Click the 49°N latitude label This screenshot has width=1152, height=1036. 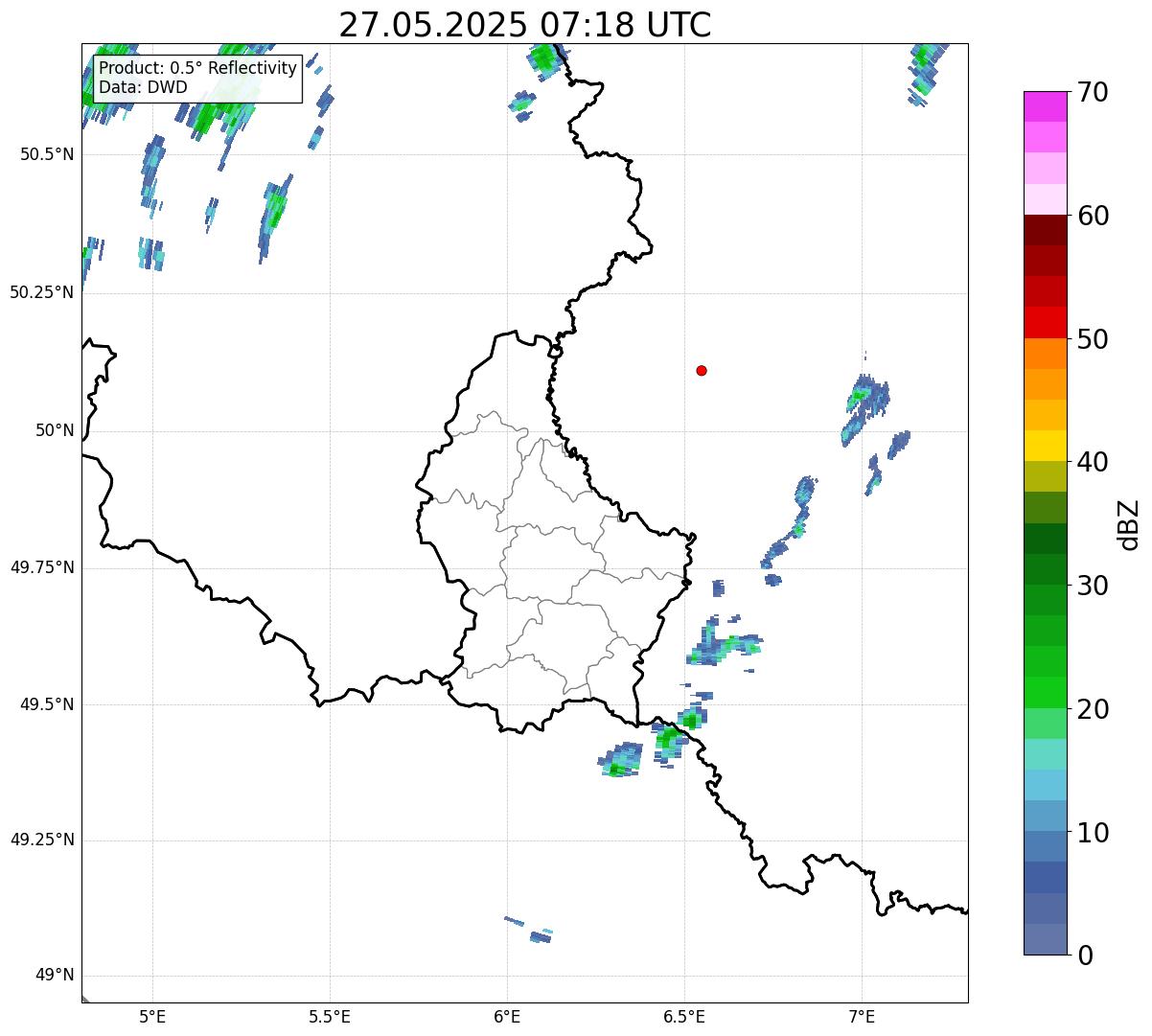[55, 975]
